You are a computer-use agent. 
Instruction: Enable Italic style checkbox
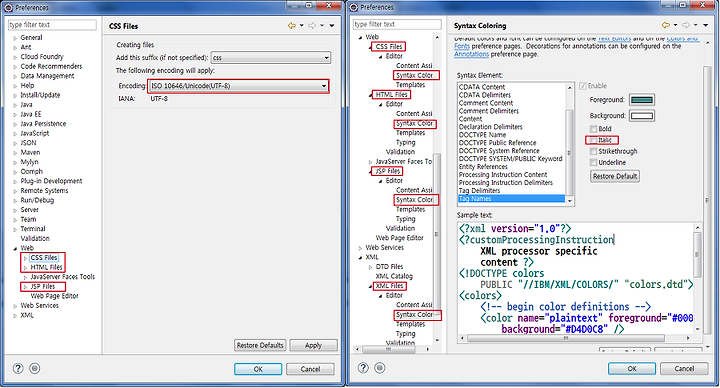point(593,140)
